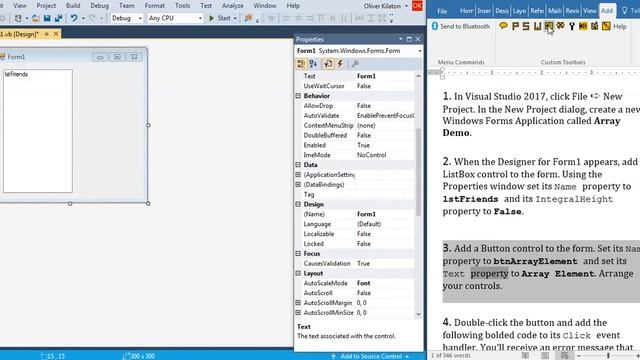Image resolution: width=640 pixels, height=360 pixels.
Task: Click the S icon in Custom Toolbars
Action: (x=526, y=26)
